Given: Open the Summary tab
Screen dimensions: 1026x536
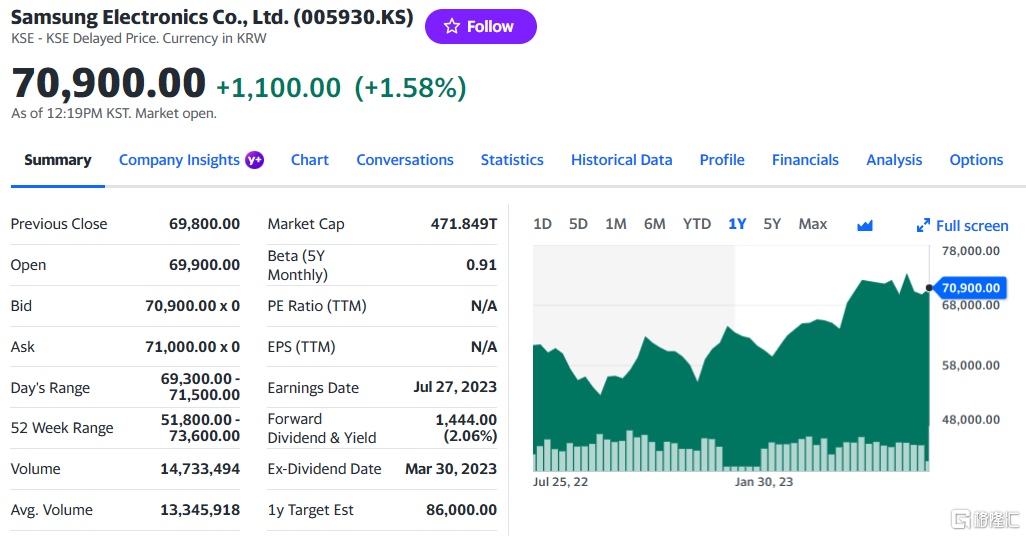Looking at the screenshot, I should click(58, 160).
